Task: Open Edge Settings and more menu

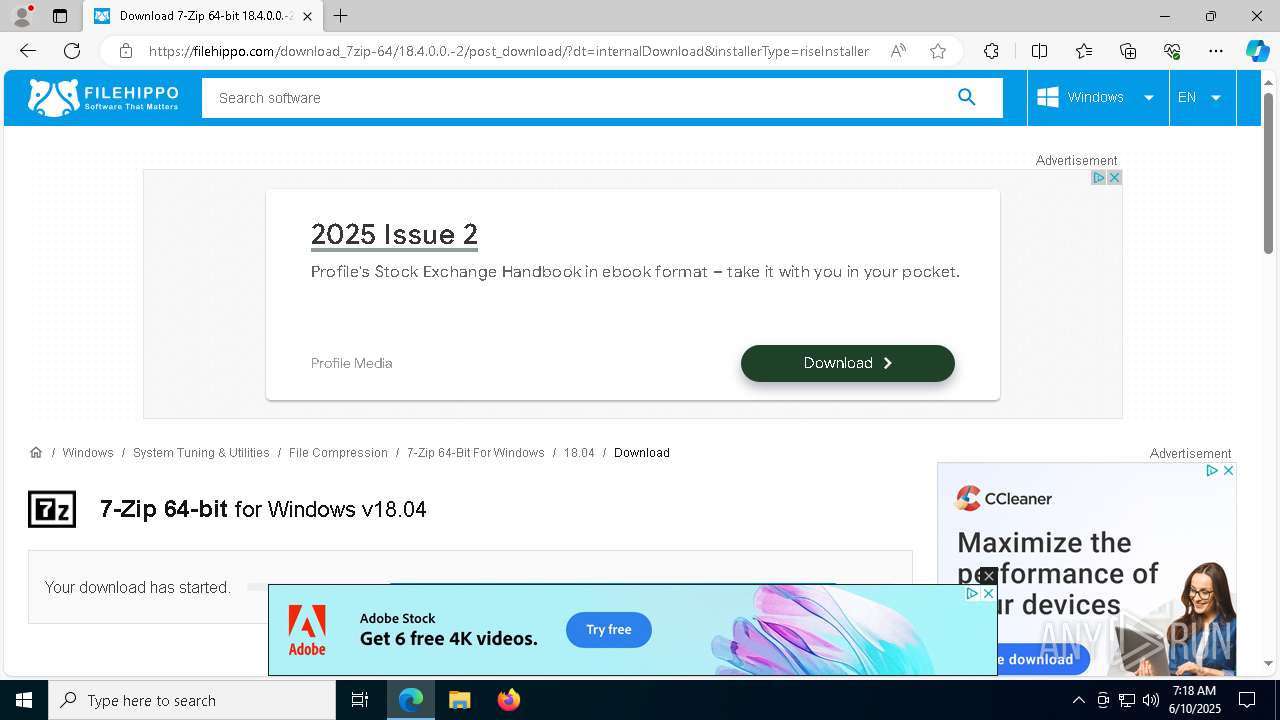Action: click(1216, 51)
